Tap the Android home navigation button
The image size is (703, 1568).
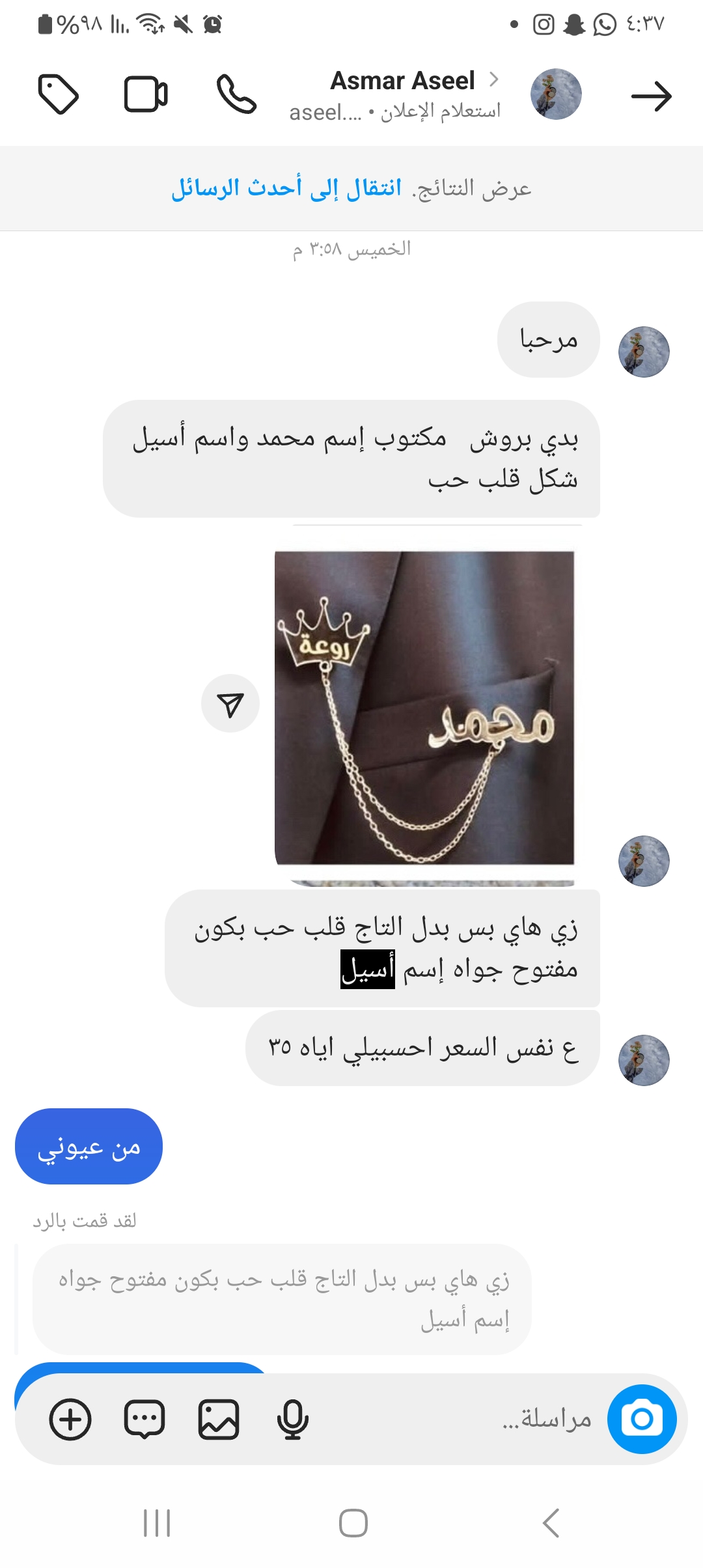353,1523
